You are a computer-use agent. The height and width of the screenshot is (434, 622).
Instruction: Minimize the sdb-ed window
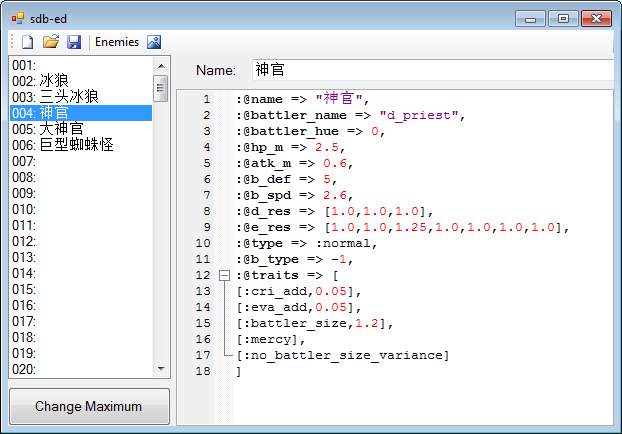530,19
